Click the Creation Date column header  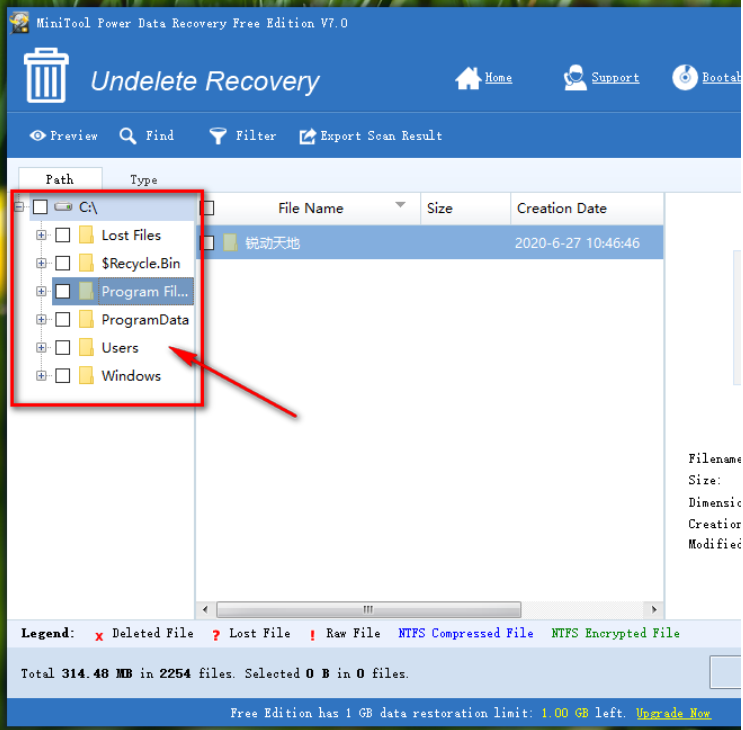coord(587,208)
